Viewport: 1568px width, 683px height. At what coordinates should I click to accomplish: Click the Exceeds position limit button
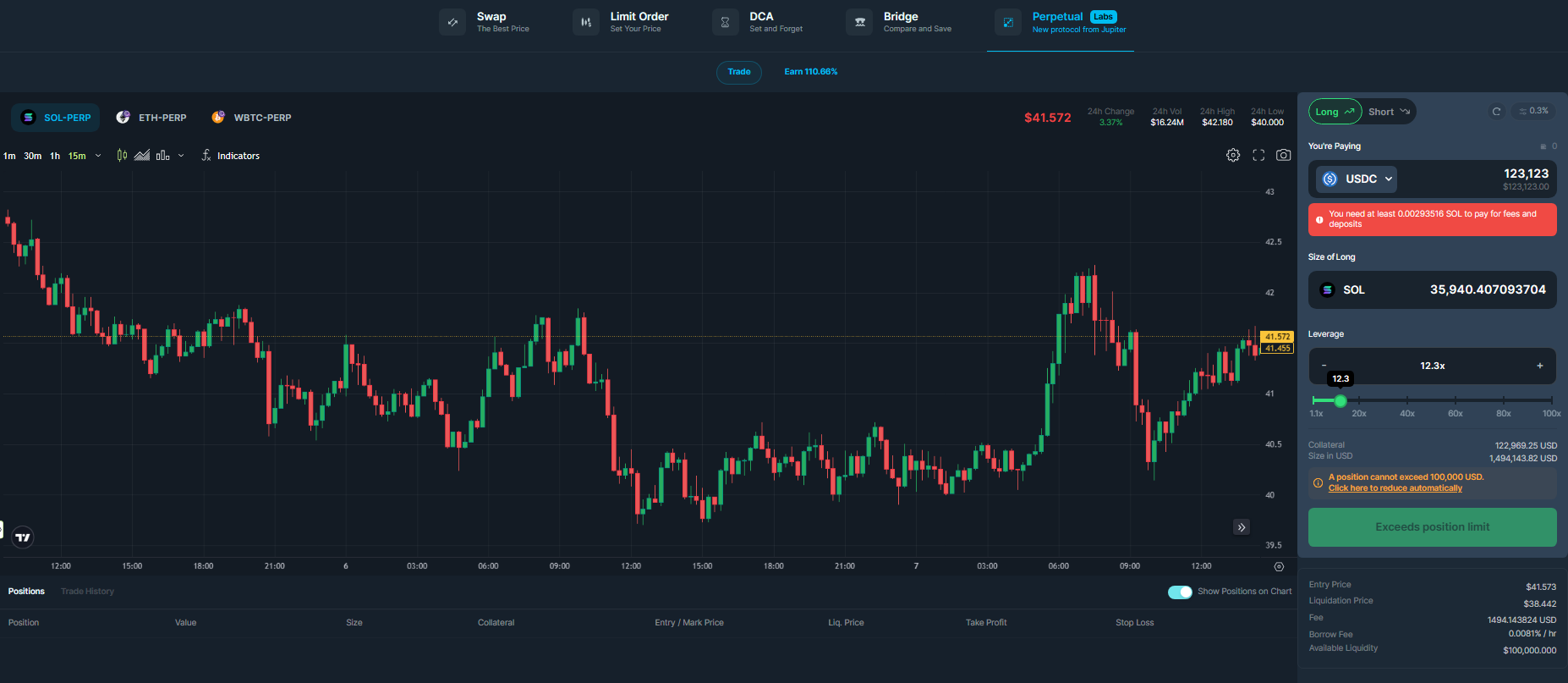point(1433,527)
